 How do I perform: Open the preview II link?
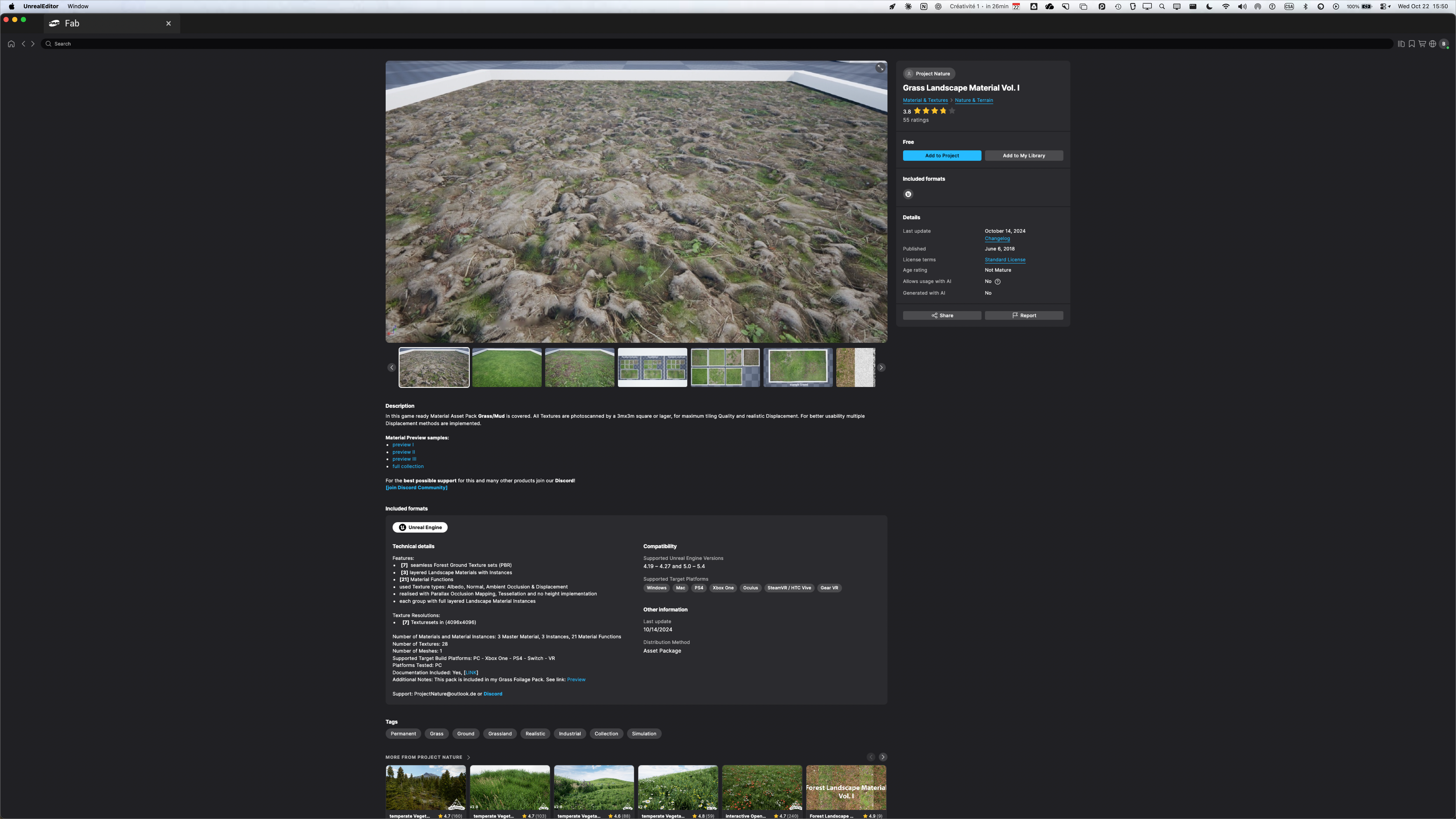(x=404, y=452)
